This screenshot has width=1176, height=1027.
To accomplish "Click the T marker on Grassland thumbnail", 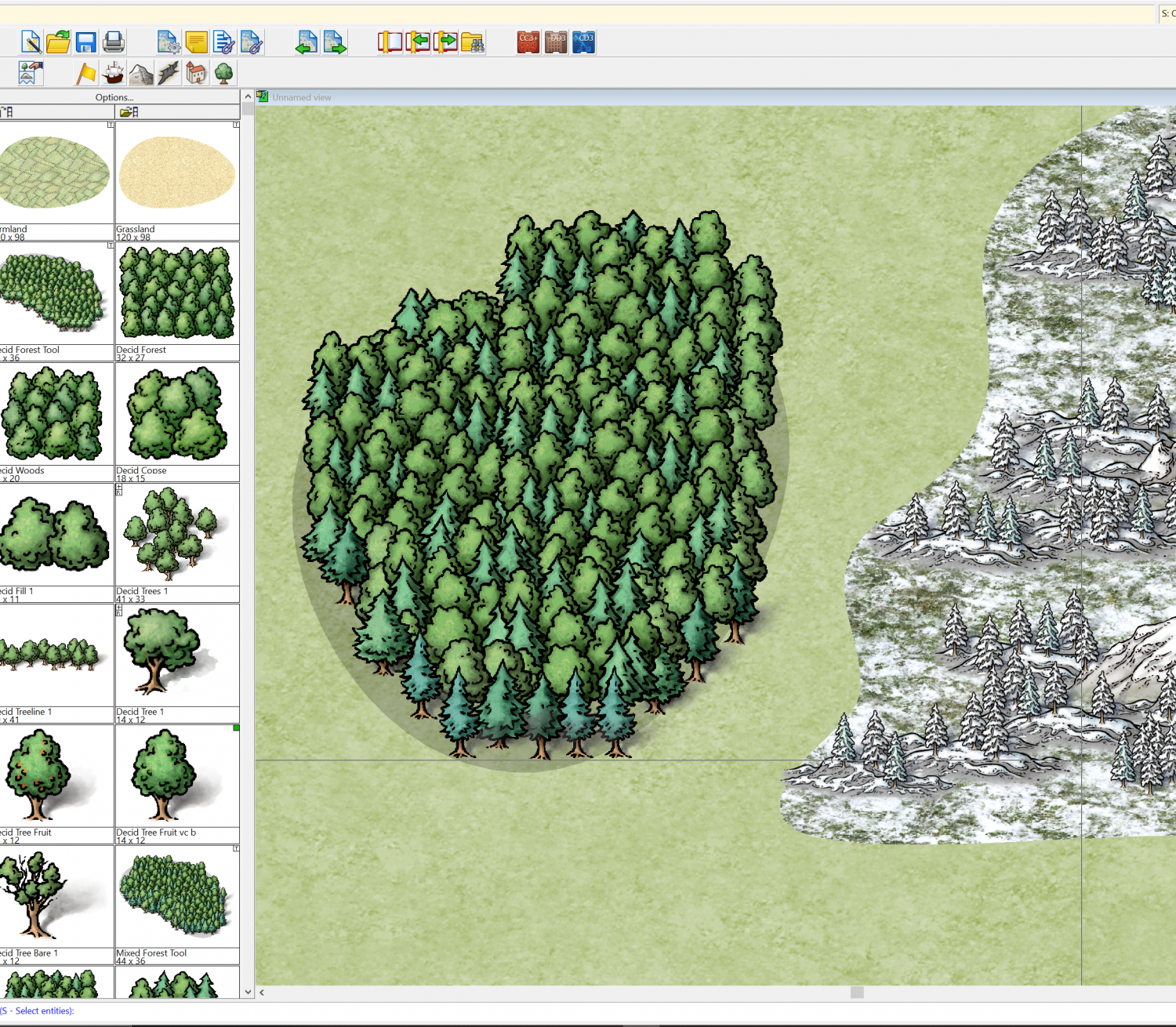I will point(236,125).
